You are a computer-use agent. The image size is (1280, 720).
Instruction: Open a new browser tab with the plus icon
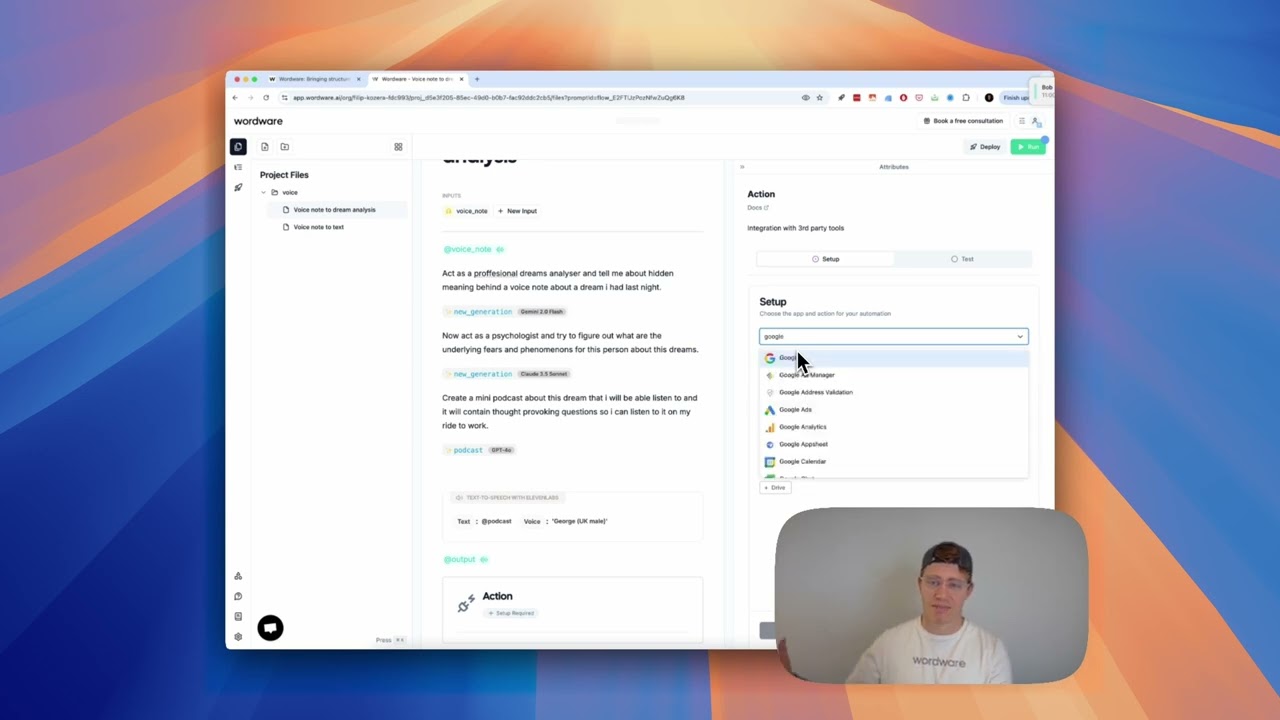click(477, 79)
